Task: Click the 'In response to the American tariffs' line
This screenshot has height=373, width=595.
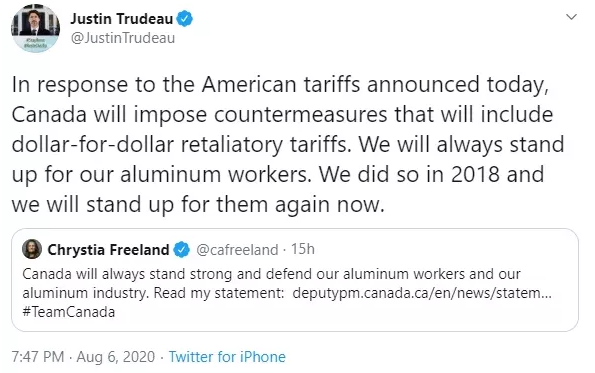Action: pos(280,84)
